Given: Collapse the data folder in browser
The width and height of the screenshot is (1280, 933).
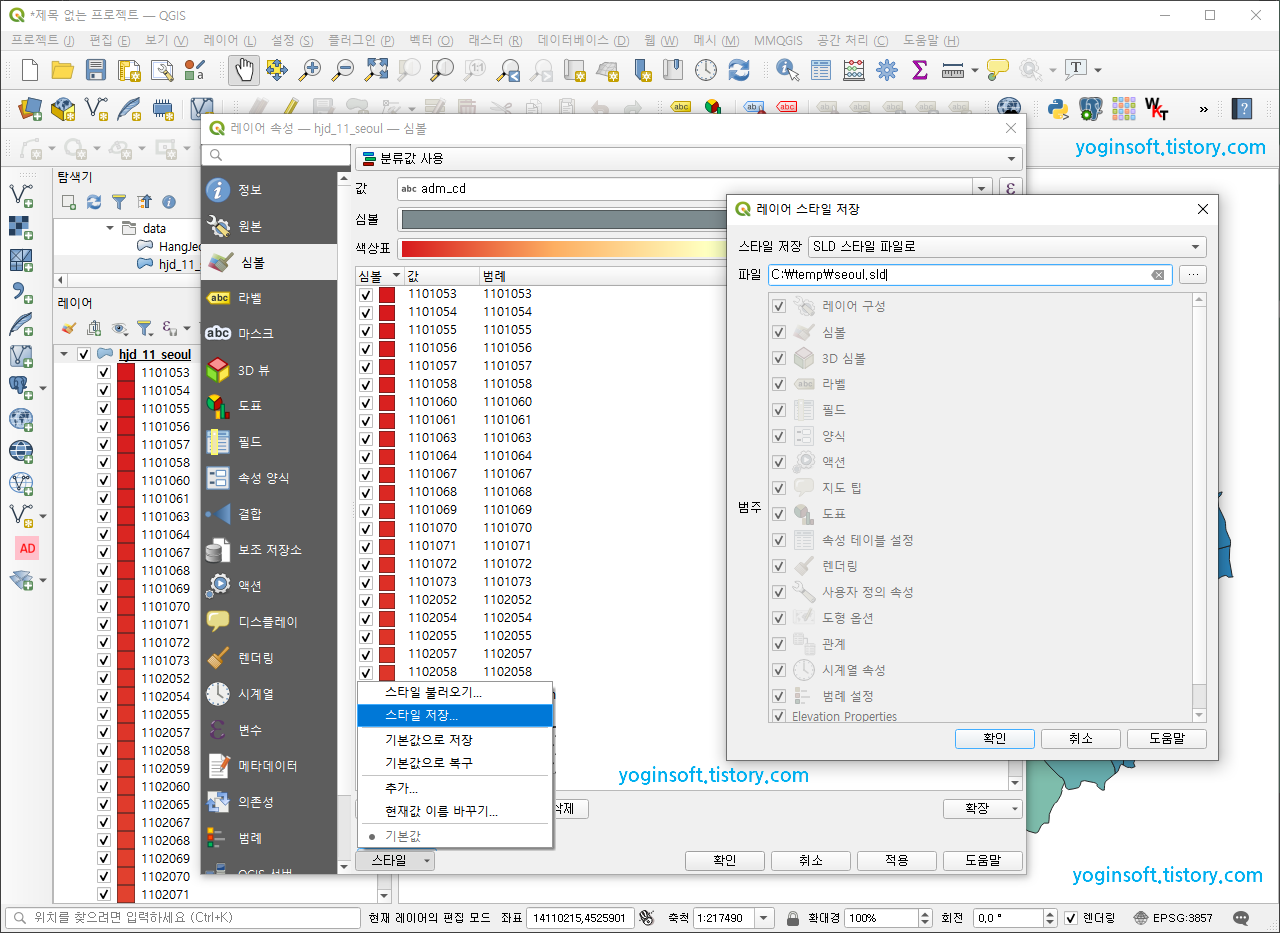Looking at the screenshot, I should (x=111, y=228).
